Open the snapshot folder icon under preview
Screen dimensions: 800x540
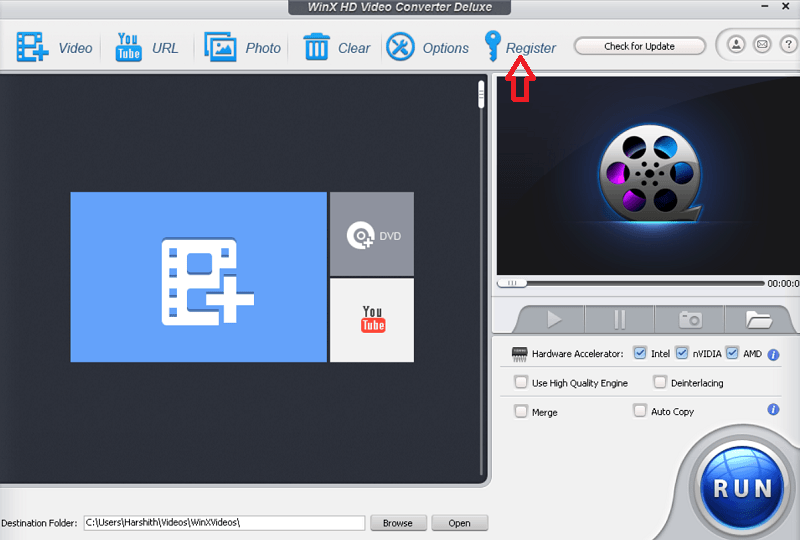(x=760, y=319)
